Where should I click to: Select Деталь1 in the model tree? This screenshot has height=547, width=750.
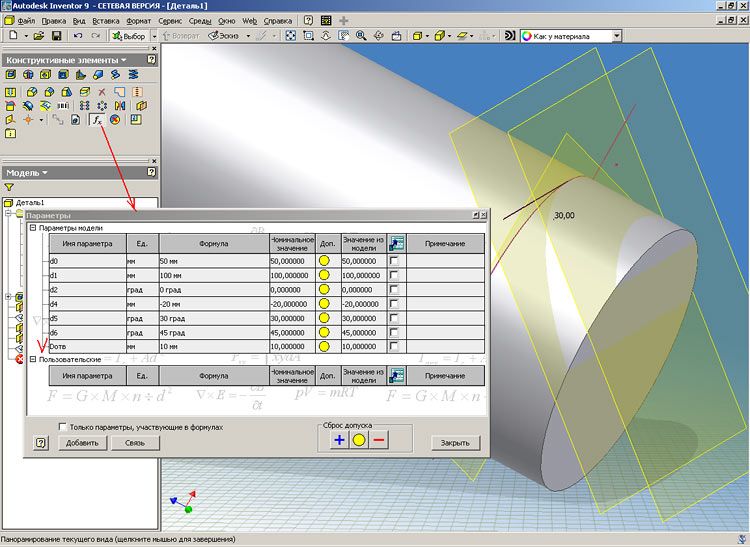coord(30,203)
